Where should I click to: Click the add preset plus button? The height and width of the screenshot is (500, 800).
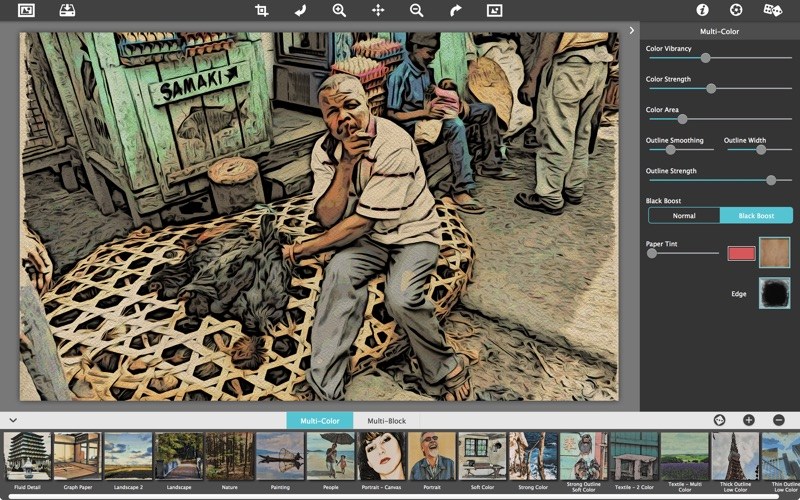748,420
